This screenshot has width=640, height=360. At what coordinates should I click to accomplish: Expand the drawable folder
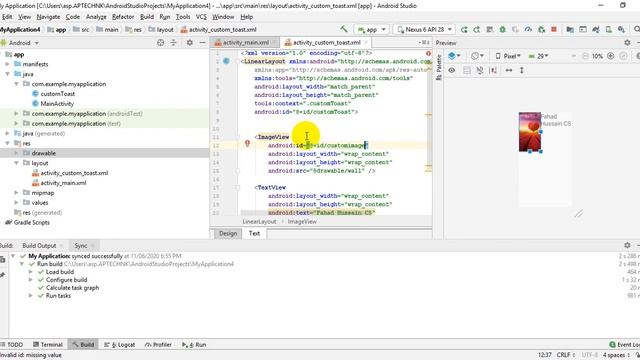coord(16,153)
